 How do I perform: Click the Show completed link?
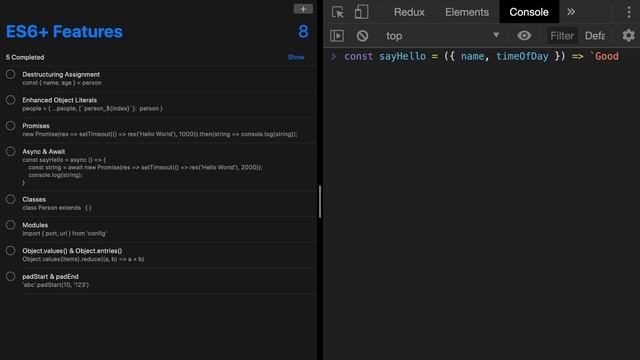(296, 57)
